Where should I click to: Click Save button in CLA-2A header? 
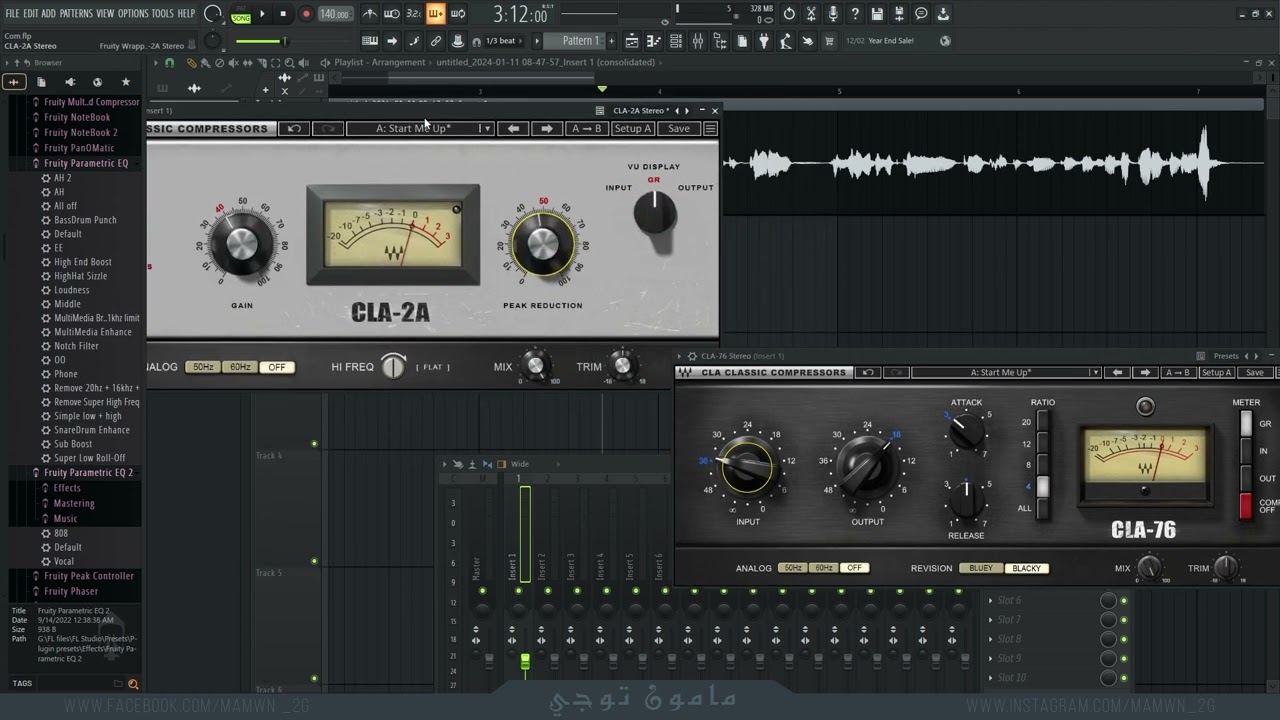[x=679, y=129]
